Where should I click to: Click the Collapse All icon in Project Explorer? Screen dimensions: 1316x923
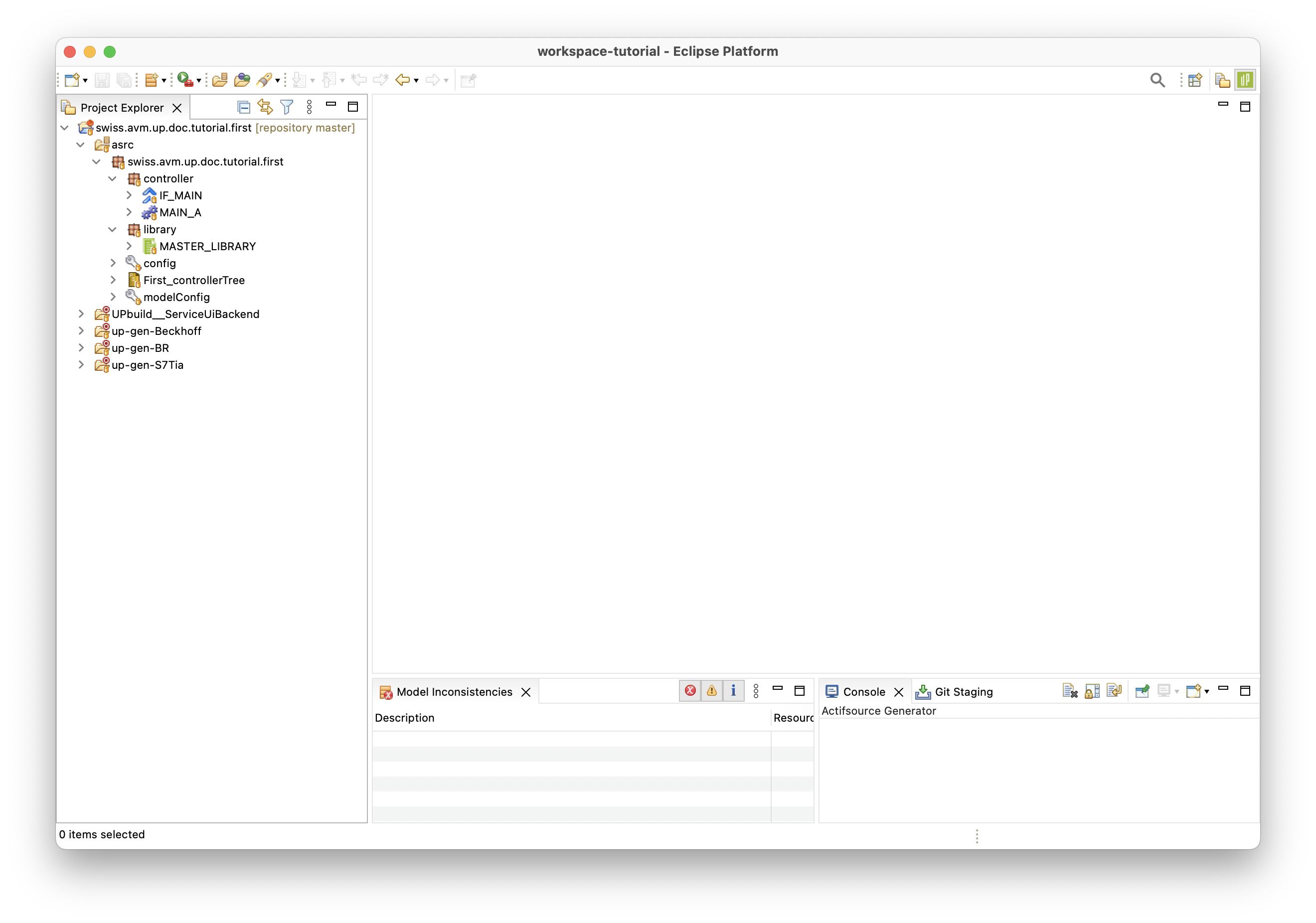244,107
